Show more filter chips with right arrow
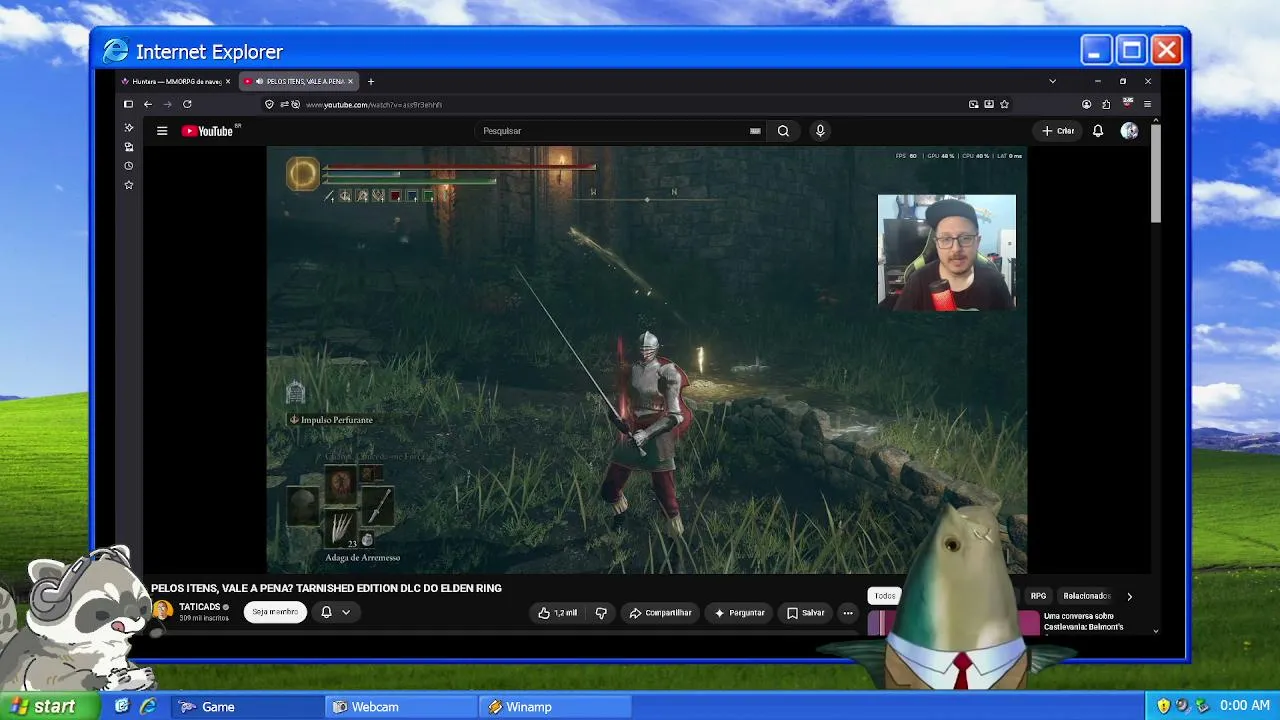This screenshot has width=1280, height=720. tap(1130, 596)
